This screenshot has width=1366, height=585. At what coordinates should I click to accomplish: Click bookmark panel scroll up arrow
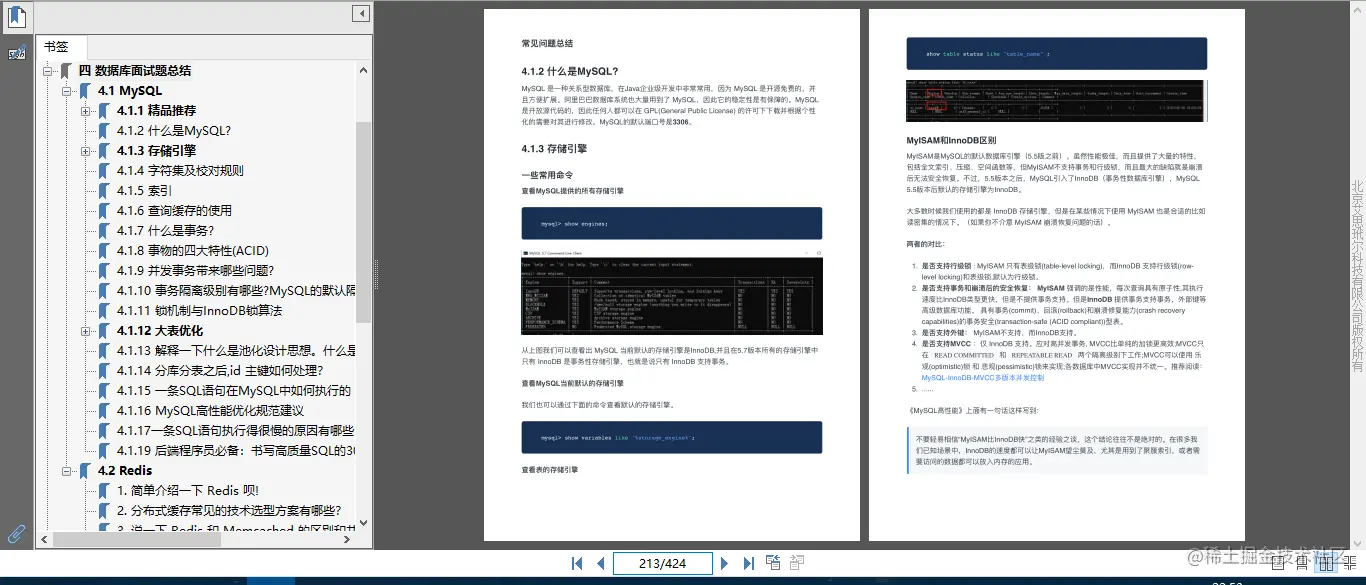363,68
